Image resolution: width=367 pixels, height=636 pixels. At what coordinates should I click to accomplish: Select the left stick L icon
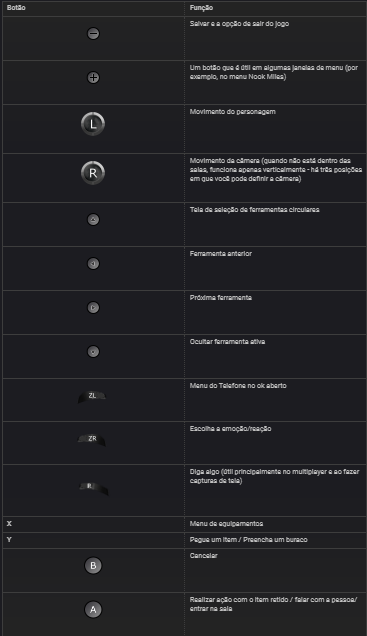coord(93,124)
